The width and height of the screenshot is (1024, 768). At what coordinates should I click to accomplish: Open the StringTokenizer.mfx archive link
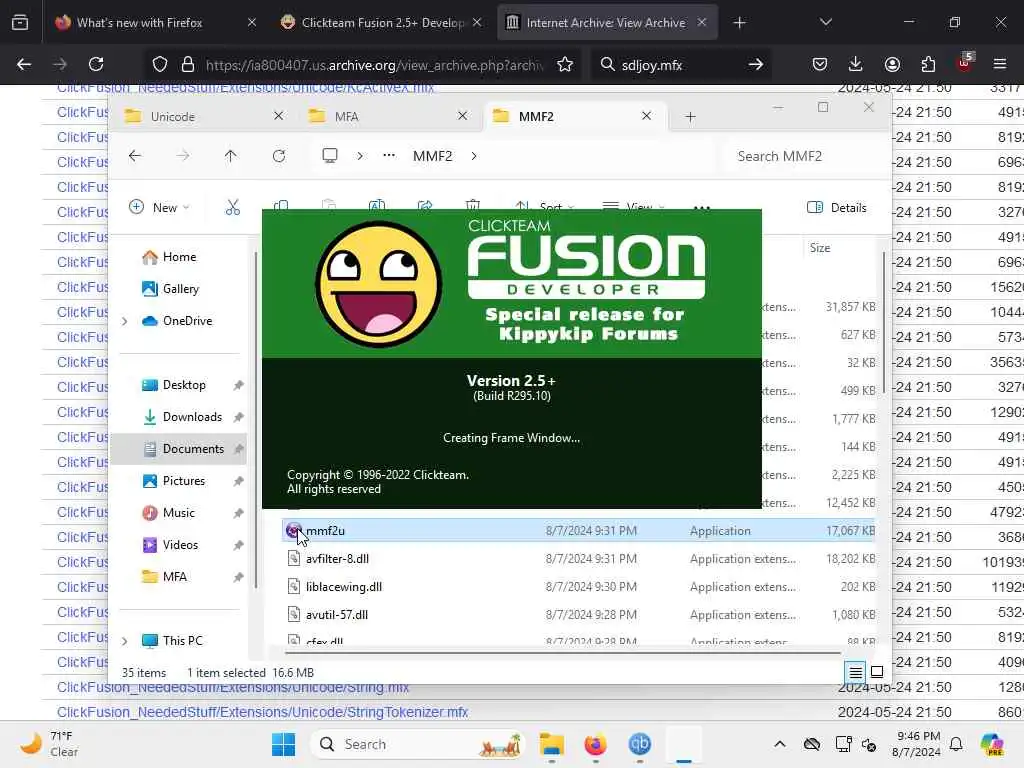pos(262,712)
